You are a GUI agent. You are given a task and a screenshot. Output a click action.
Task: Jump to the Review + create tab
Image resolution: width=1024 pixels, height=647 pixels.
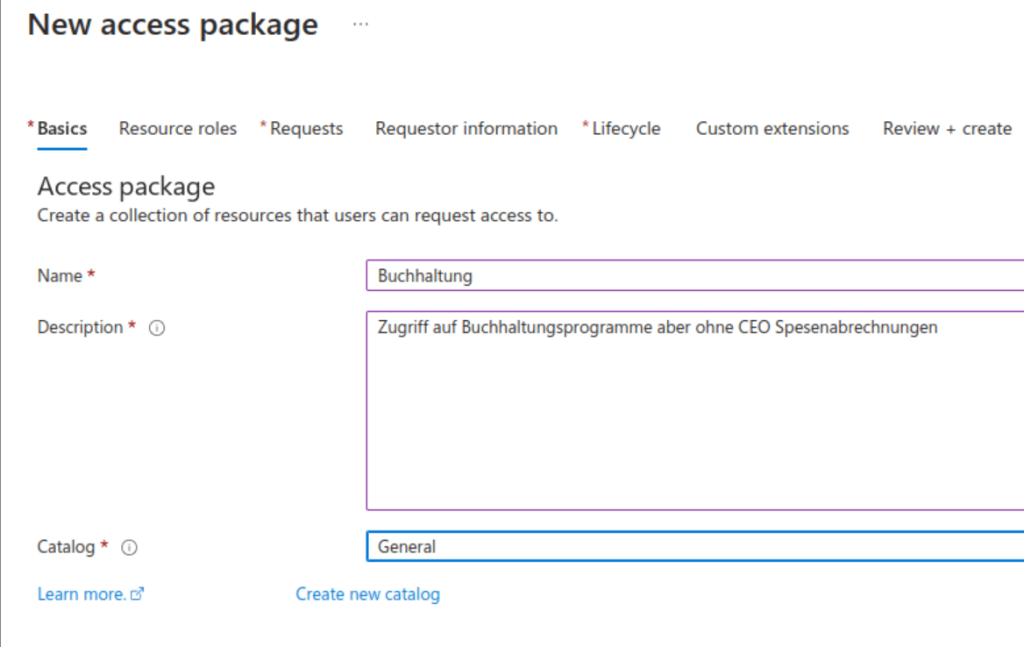click(x=947, y=129)
